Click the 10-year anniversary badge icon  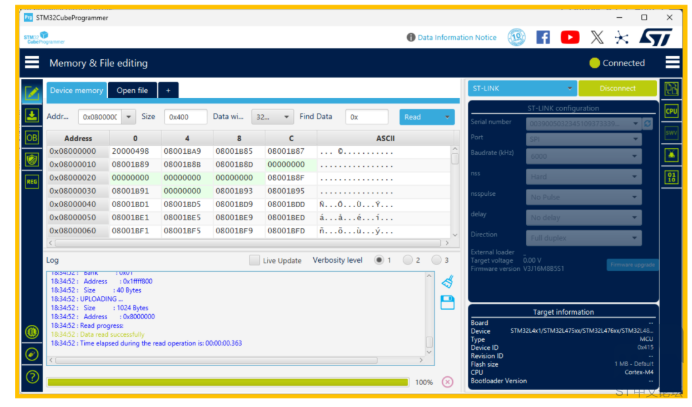click(x=516, y=37)
